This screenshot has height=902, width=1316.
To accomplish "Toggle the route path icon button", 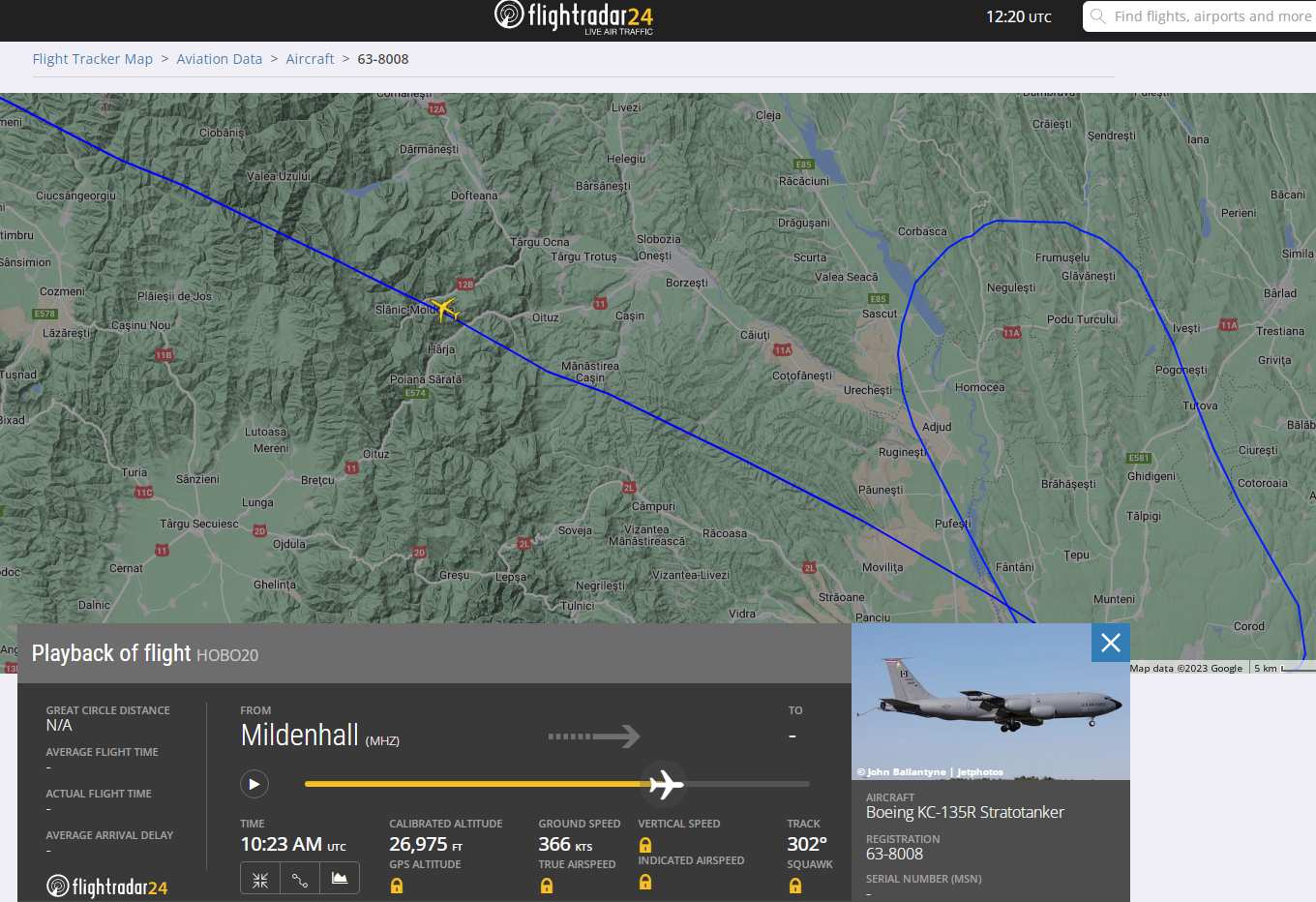I will coord(300,879).
